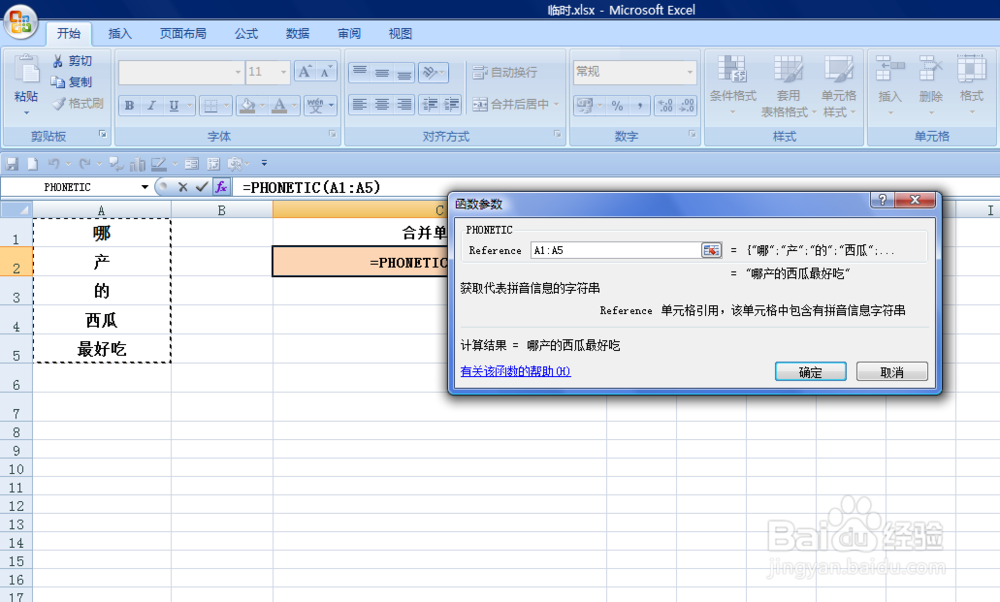Toggle italic formatting
Screen dimensions: 1000x602
151,105
